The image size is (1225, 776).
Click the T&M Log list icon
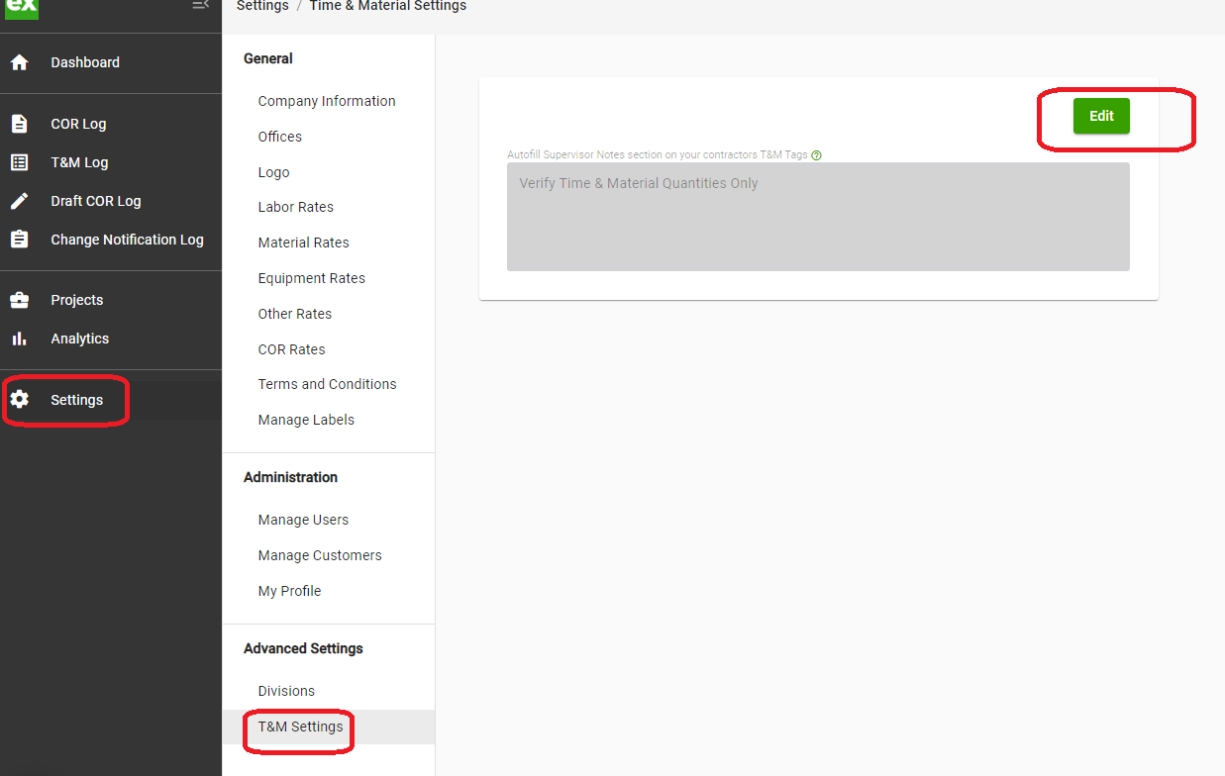click(x=19, y=162)
